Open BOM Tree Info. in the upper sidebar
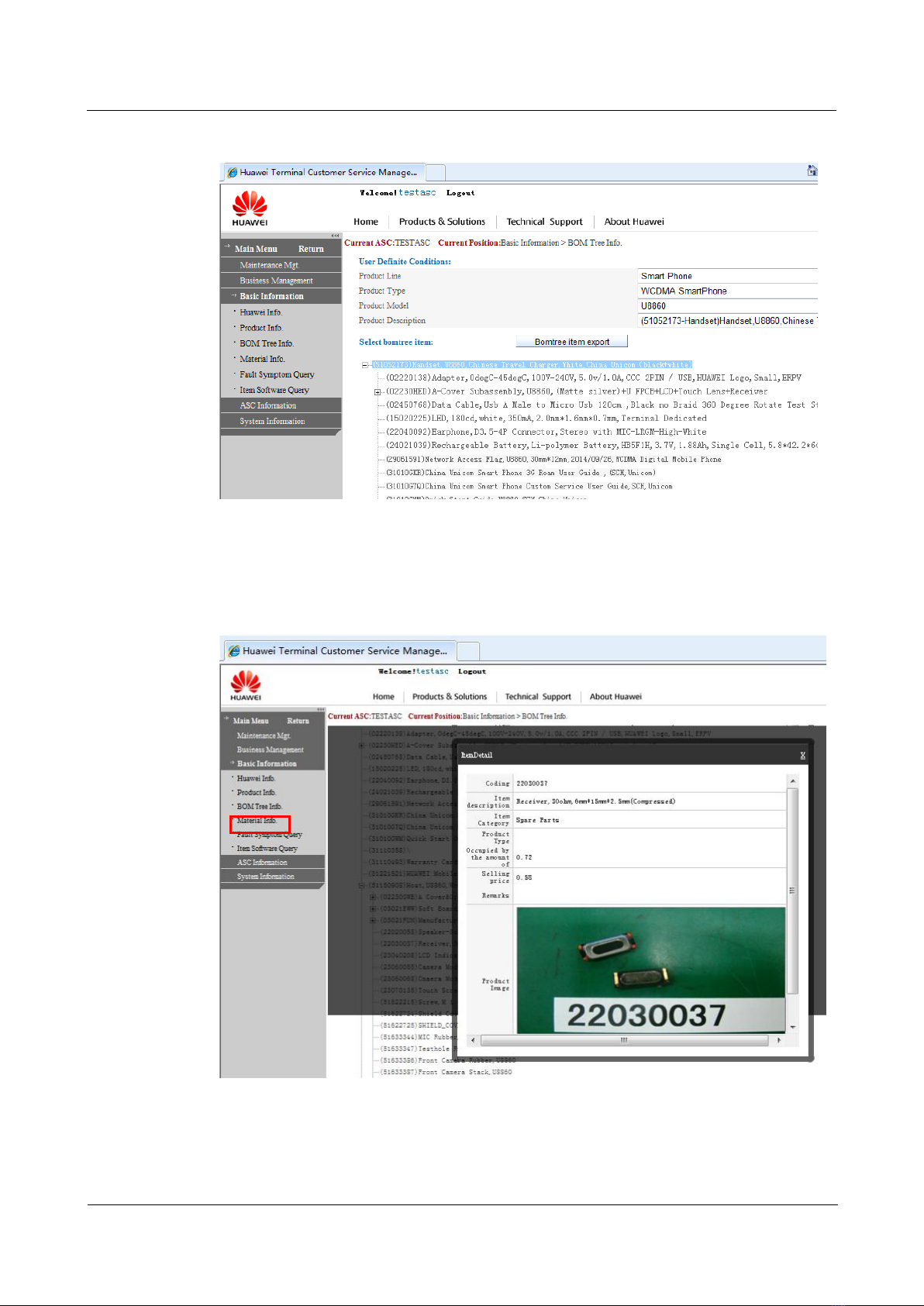 [x=267, y=343]
